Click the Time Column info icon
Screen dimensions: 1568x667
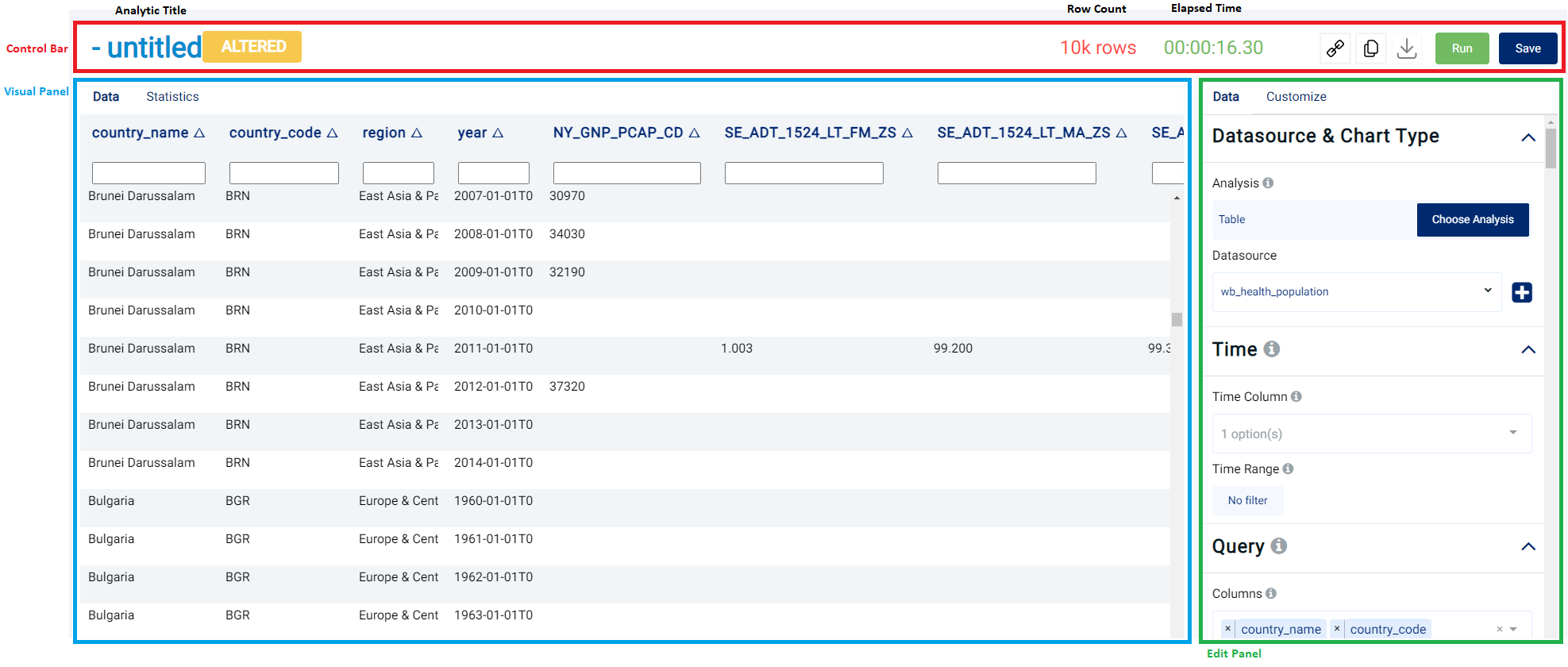(1296, 396)
